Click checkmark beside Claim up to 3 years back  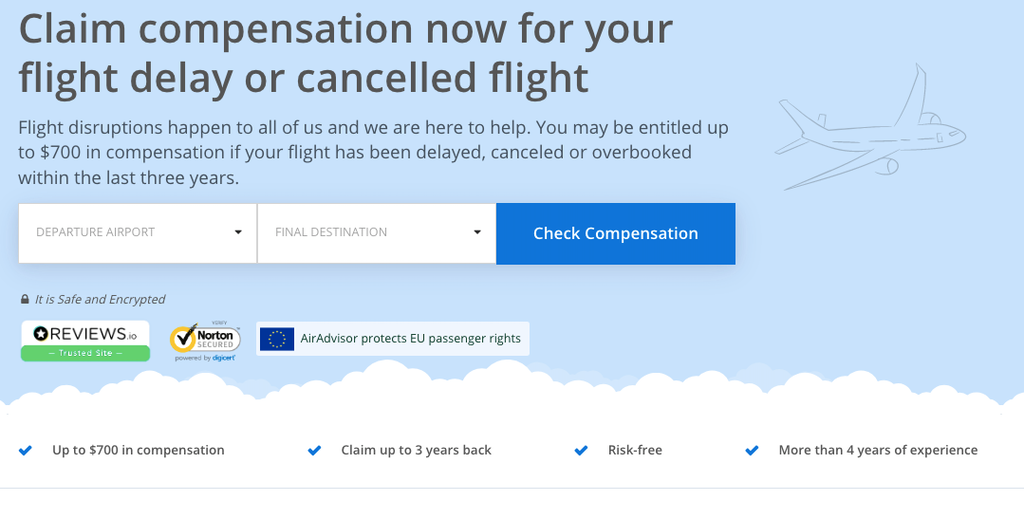pos(315,451)
